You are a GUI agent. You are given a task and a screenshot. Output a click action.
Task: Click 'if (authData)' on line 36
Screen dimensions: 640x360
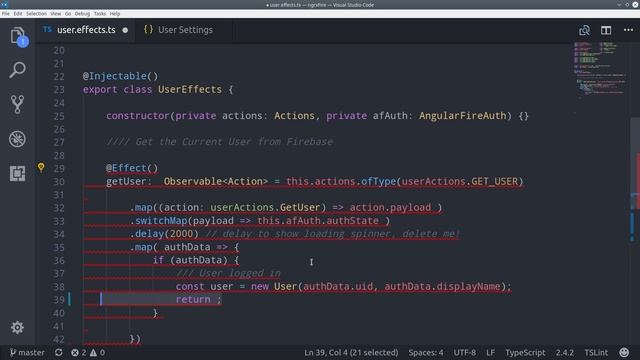(x=190, y=260)
